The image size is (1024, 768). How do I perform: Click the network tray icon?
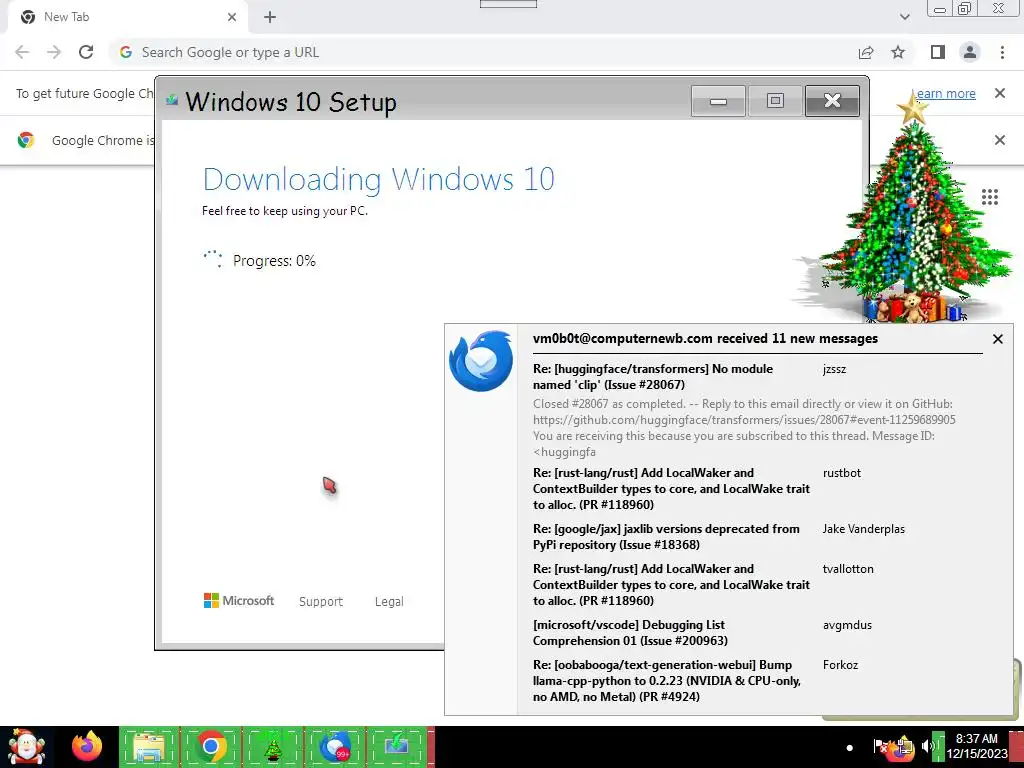tap(903, 746)
